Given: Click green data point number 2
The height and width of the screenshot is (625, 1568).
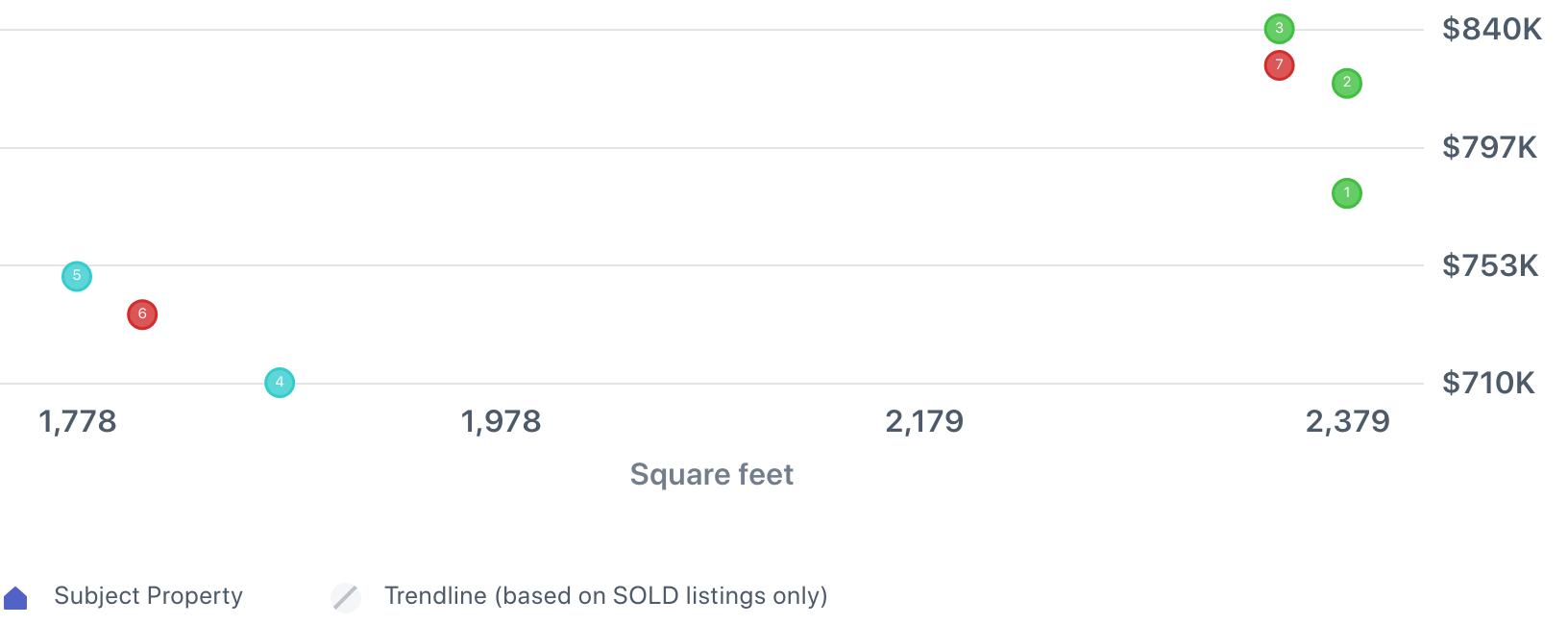Looking at the screenshot, I should point(1347,84).
